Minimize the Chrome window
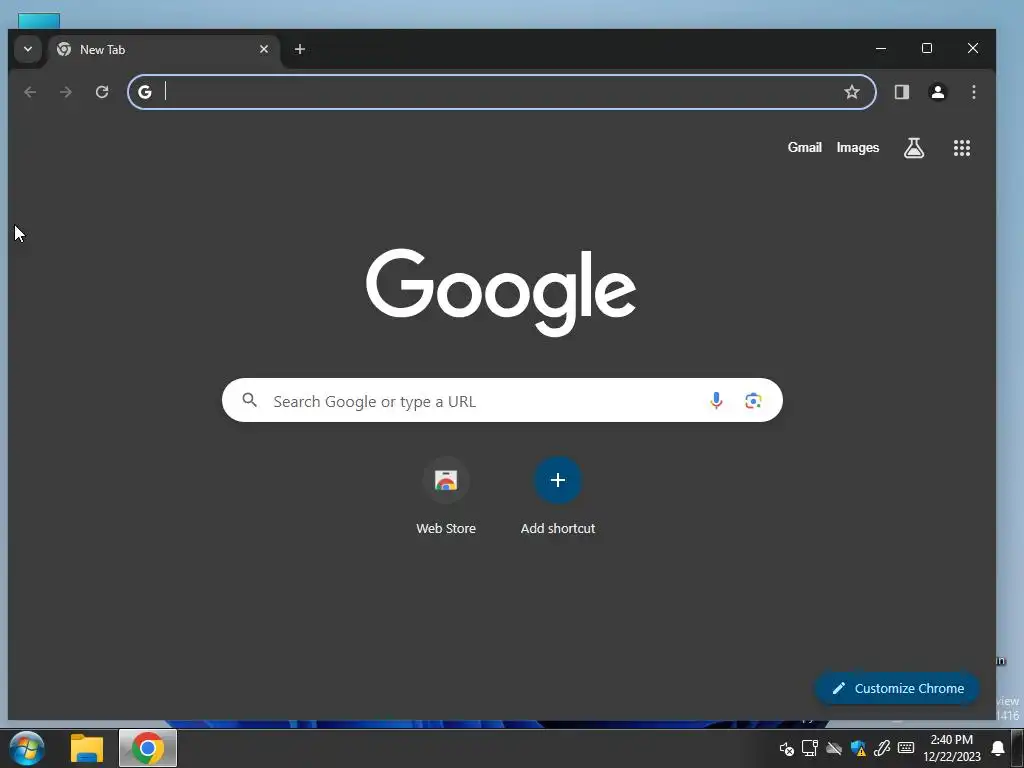The height and width of the screenshot is (768, 1024). (881, 49)
